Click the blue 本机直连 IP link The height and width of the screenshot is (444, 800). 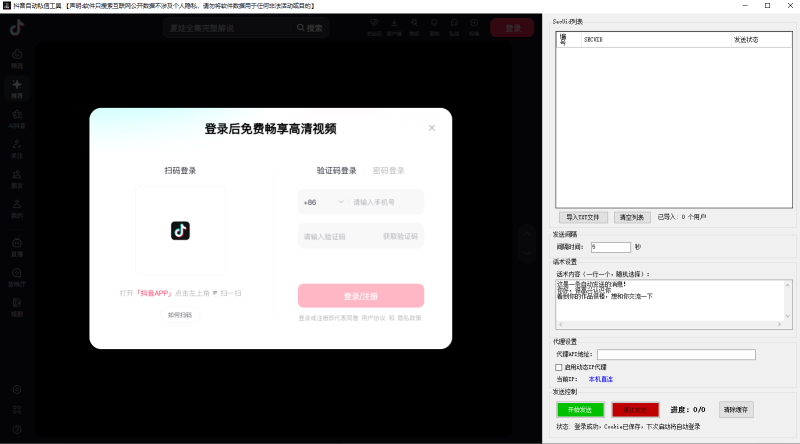tap(601, 379)
